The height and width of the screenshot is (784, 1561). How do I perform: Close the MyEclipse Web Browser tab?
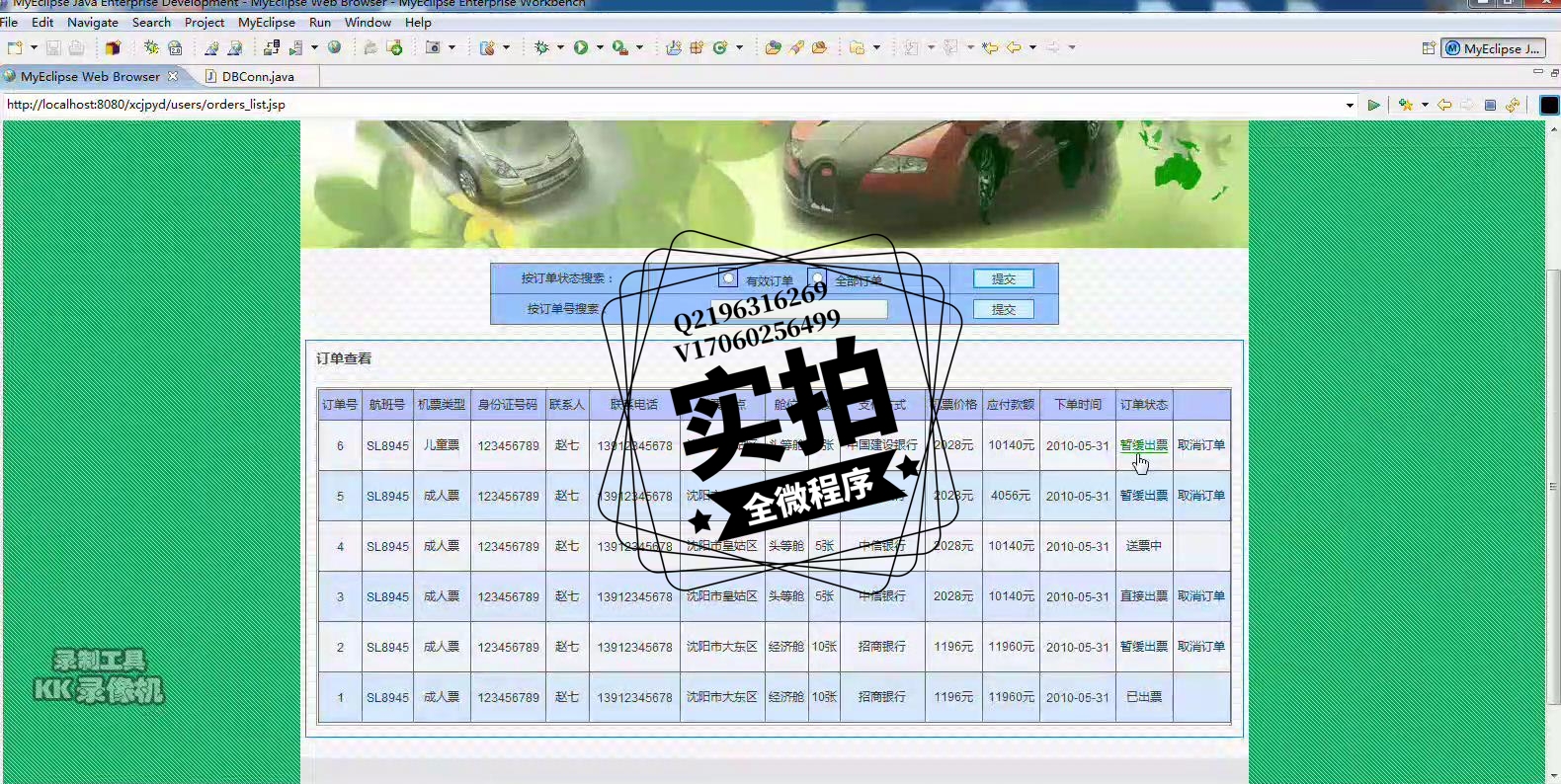tap(173, 76)
